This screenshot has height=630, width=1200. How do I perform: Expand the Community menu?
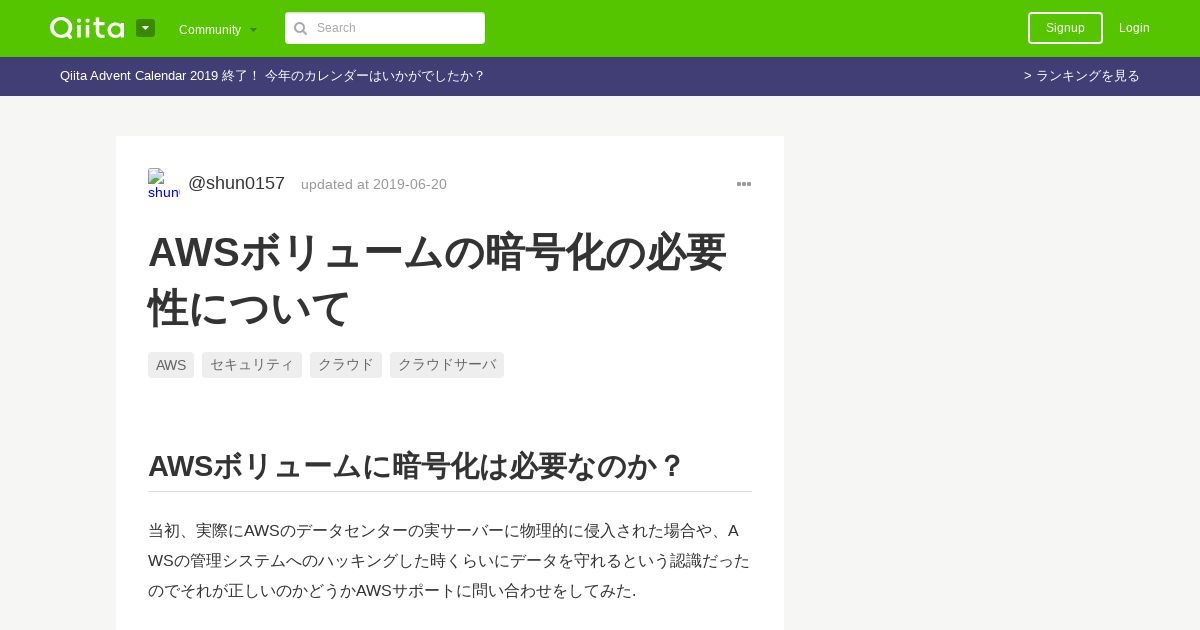[218, 29]
